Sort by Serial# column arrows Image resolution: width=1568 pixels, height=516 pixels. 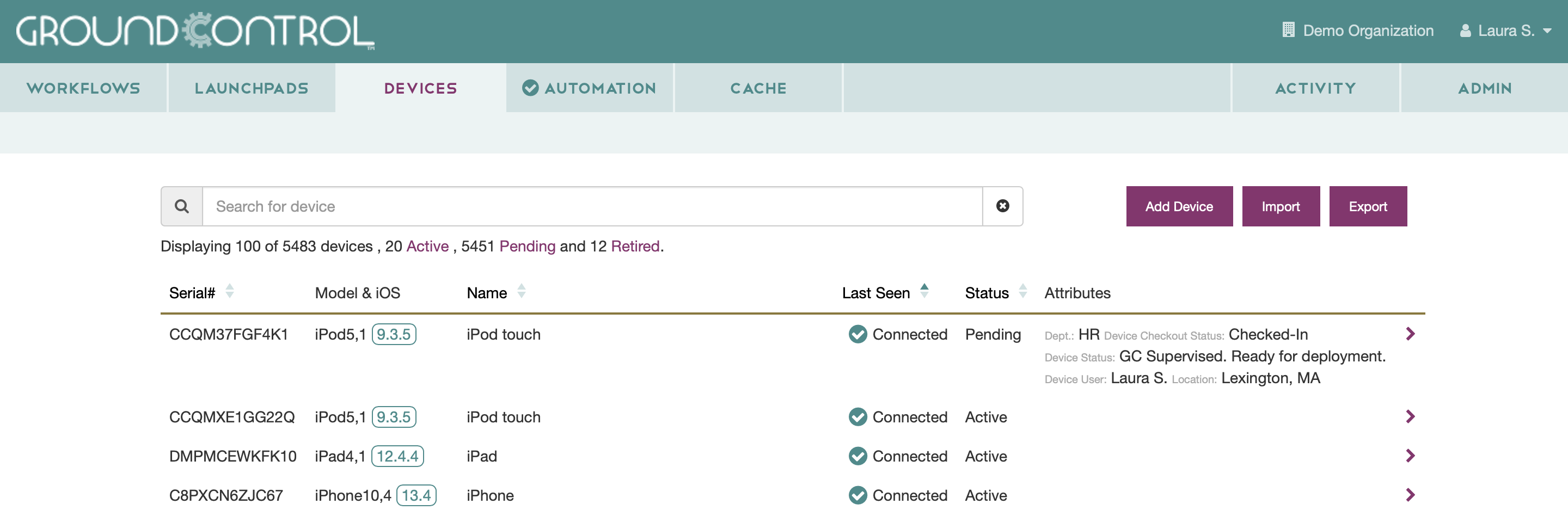tap(229, 291)
